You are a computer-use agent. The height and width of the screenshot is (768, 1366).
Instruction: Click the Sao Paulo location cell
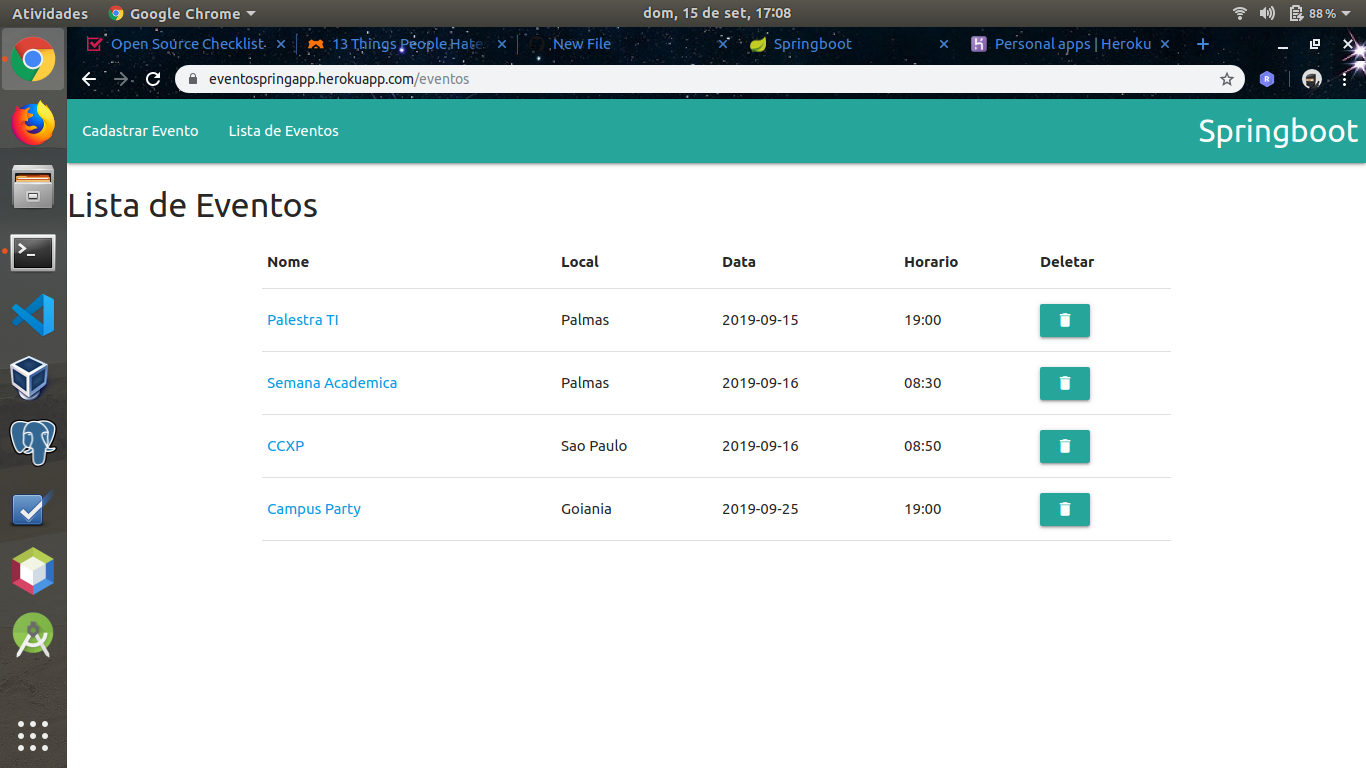pyautogui.click(x=594, y=446)
